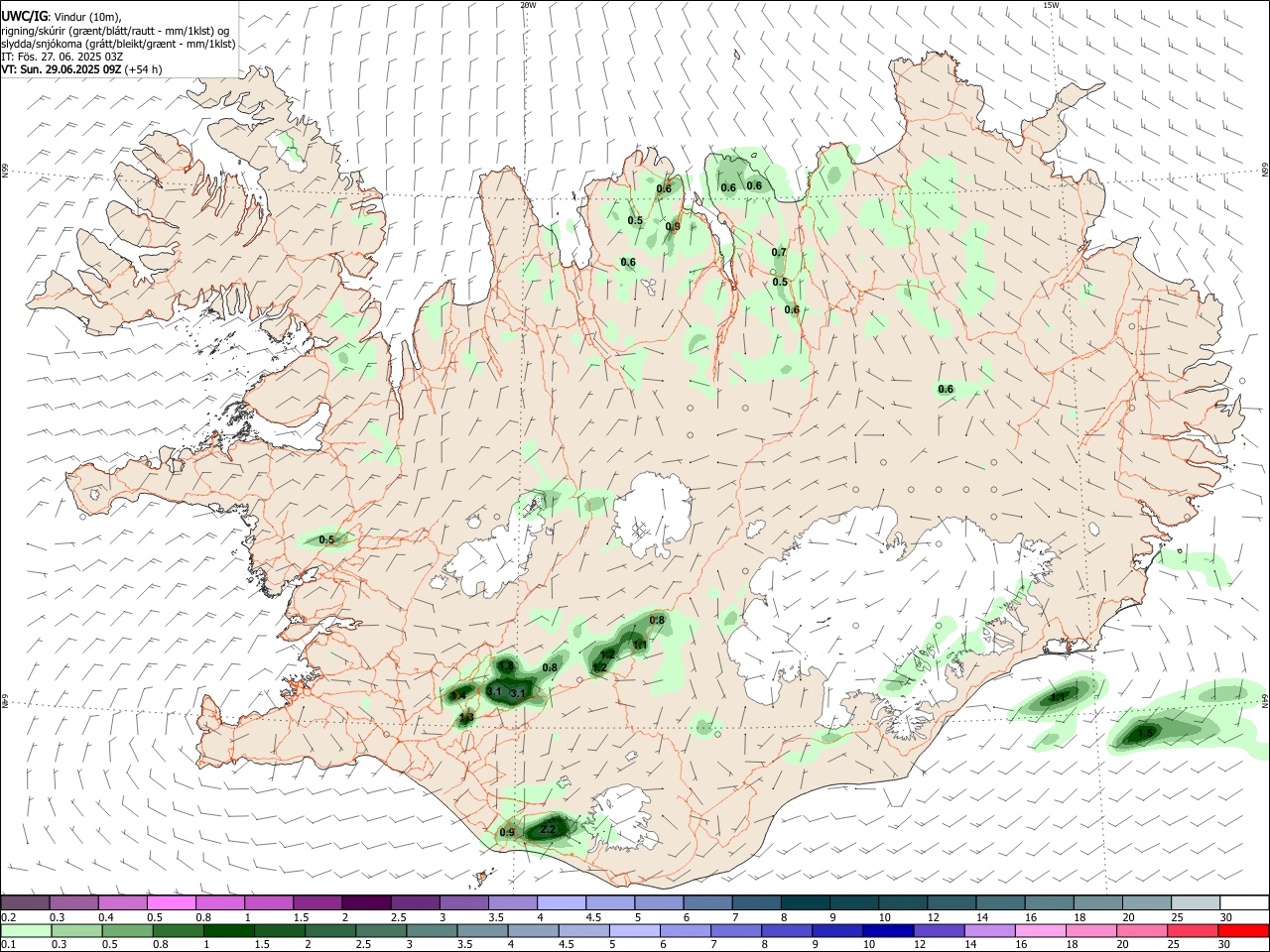
Task: Click the '0.4' label in snow legend
Action: pos(105,917)
